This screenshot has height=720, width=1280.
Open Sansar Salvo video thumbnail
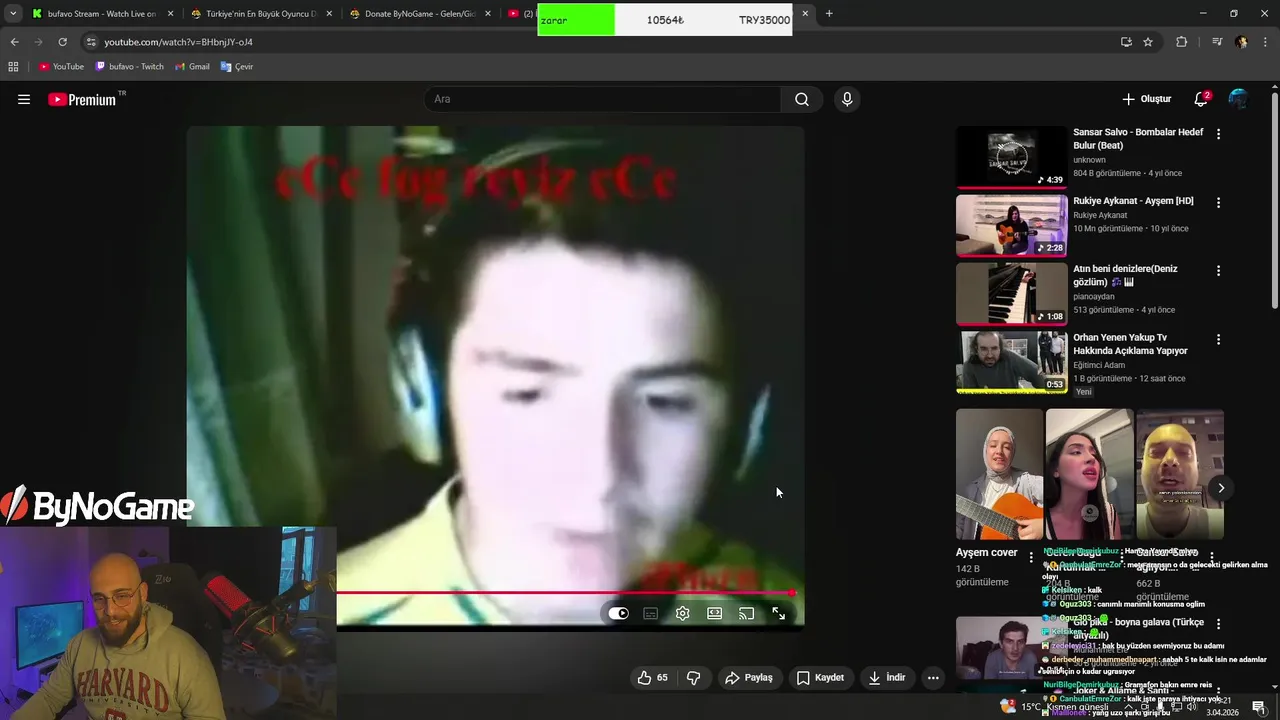(x=1011, y=157)
